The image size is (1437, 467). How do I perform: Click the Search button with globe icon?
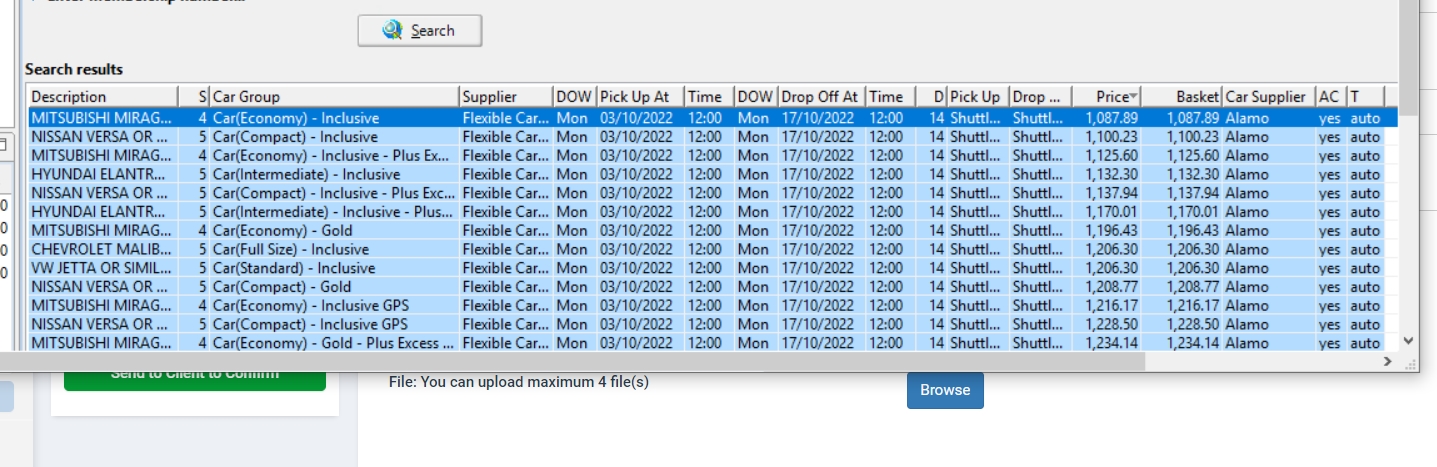(419, 31)
